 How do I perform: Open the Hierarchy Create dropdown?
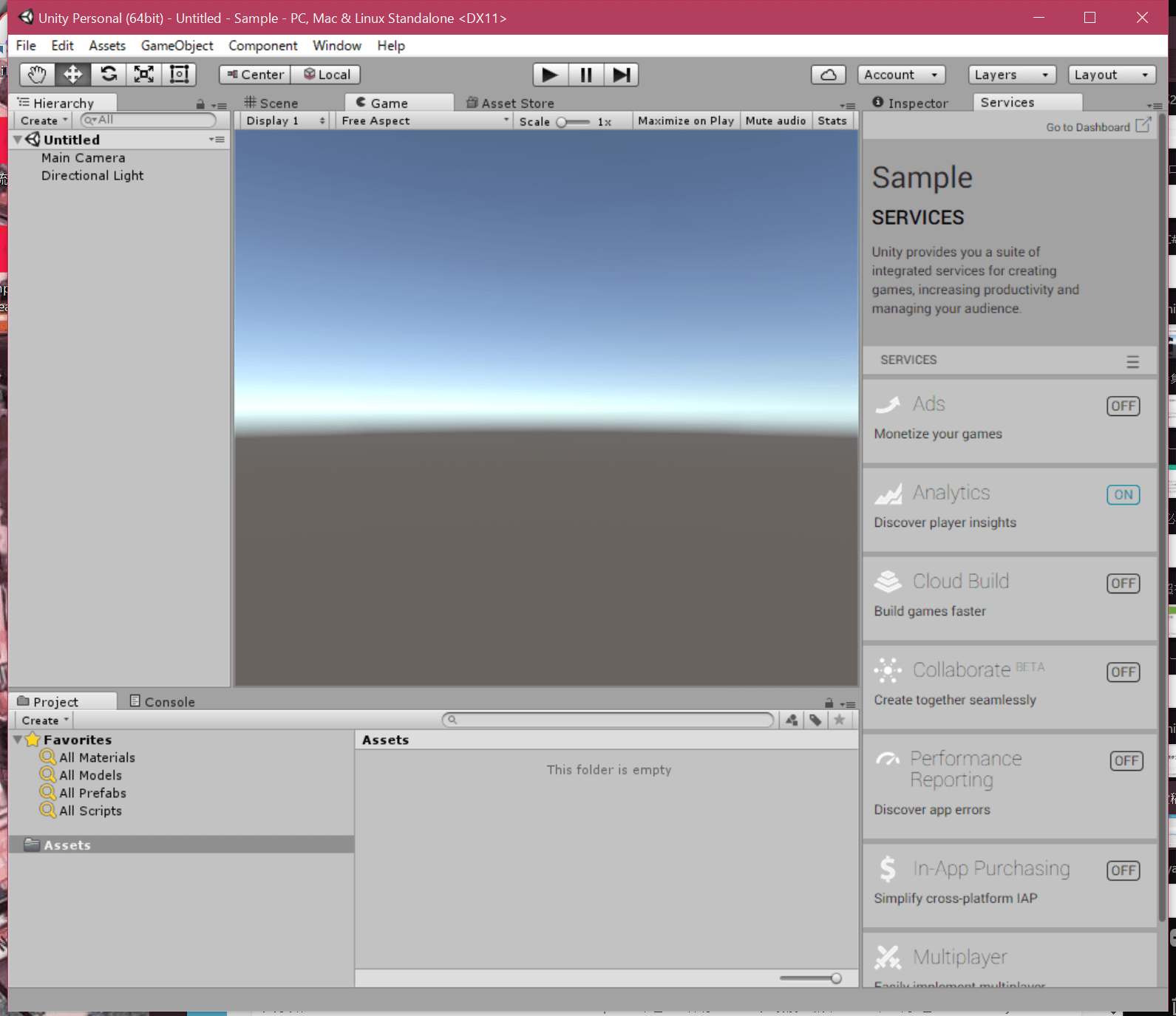[x=44, y=120]
